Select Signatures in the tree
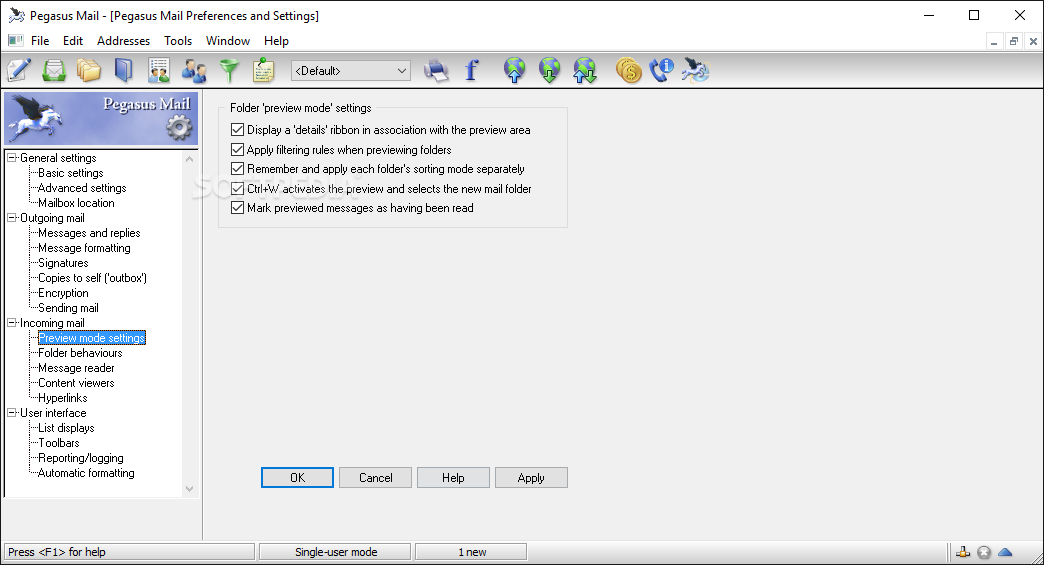Viewport: 1044px width, 565px height. pos(63,263)
